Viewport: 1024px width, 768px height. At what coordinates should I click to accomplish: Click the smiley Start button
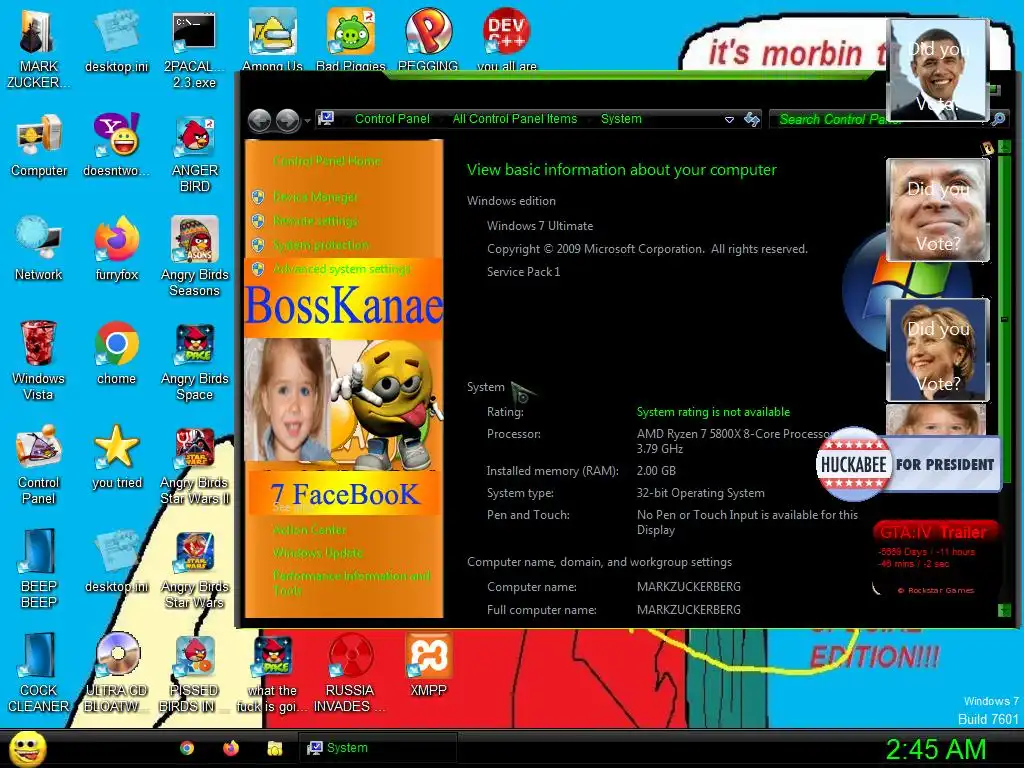[27, 748]
